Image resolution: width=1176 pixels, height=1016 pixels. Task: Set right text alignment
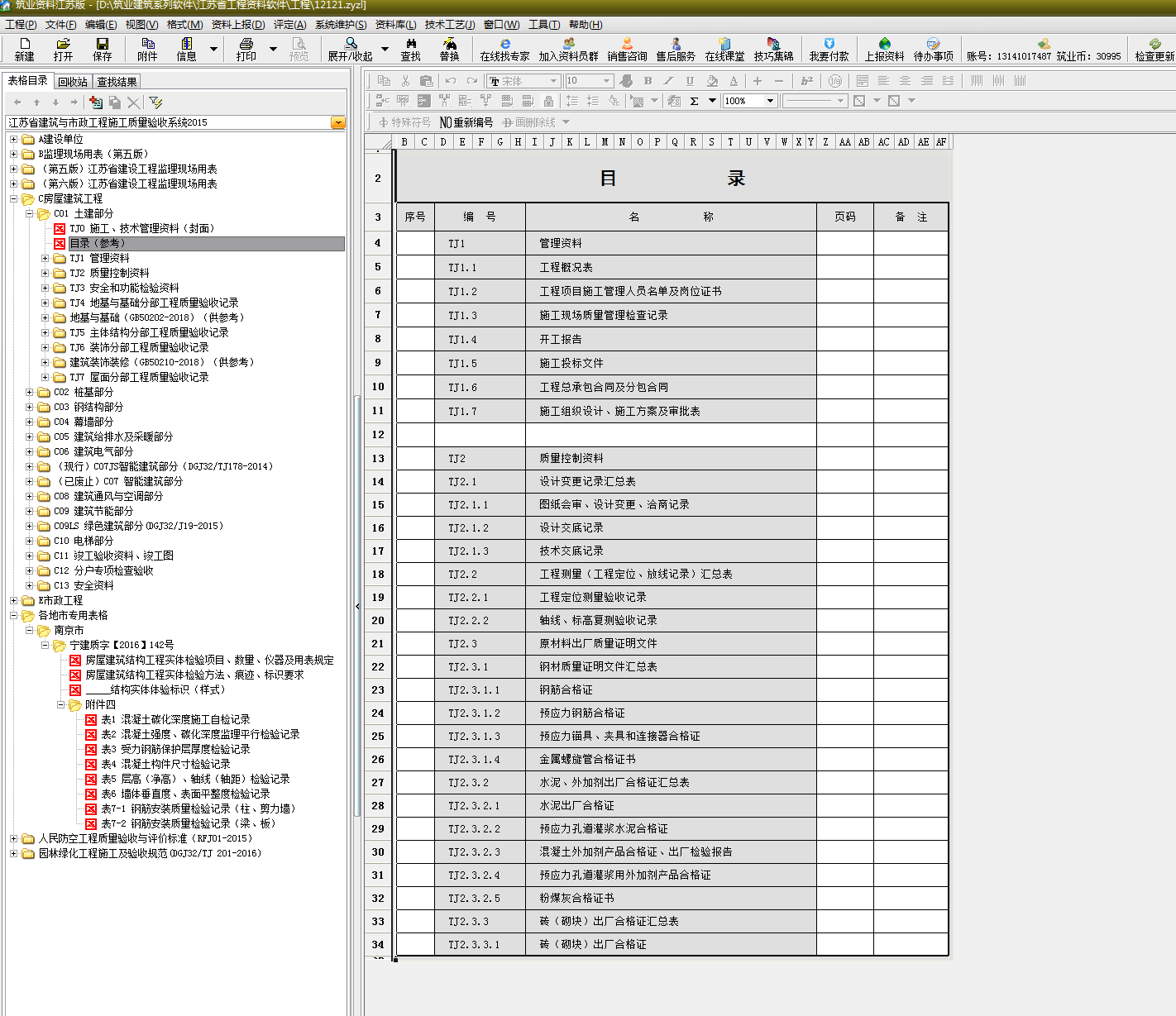[x=926, y=80]
